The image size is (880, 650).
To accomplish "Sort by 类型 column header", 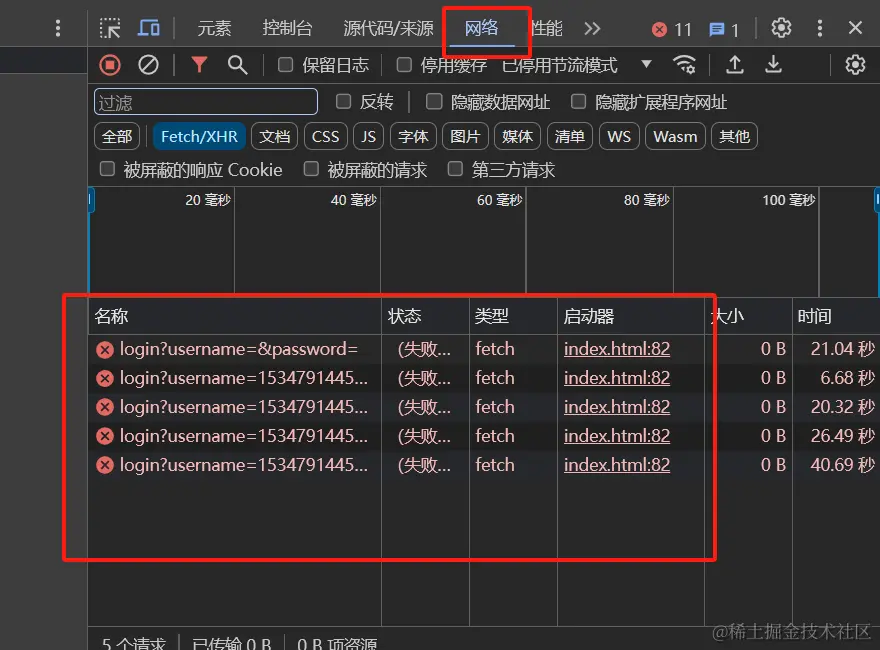I will click(514, 316).
